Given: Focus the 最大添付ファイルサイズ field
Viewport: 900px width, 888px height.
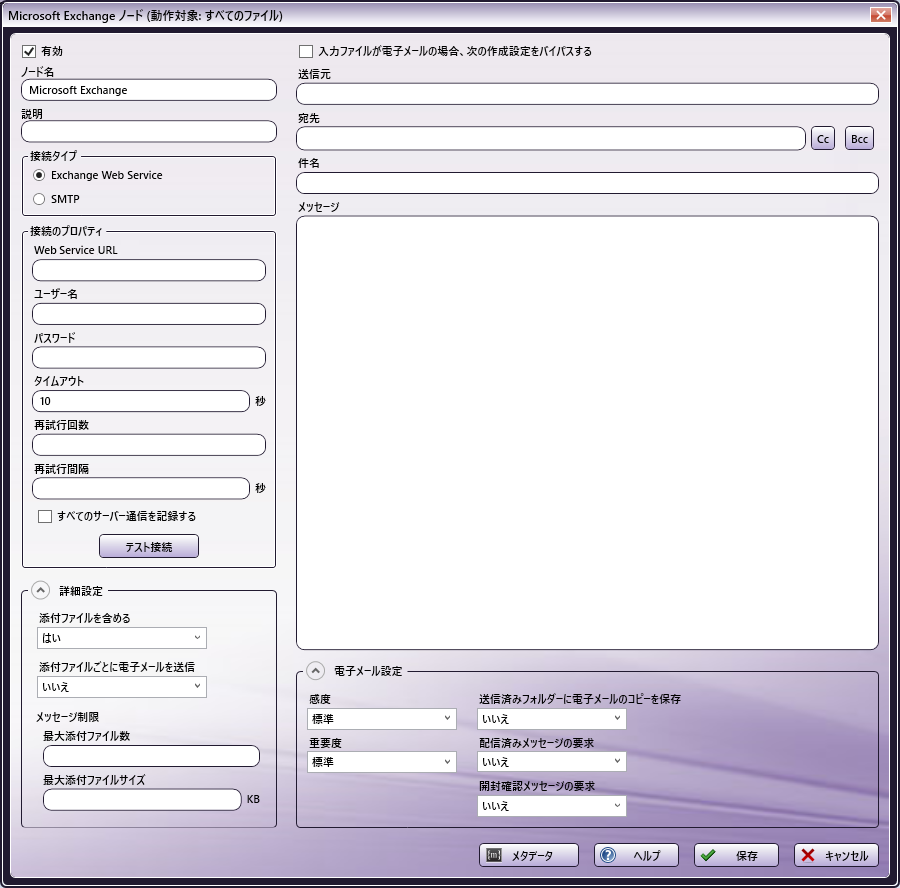Looking at the screenshot, I should point(142,800).
